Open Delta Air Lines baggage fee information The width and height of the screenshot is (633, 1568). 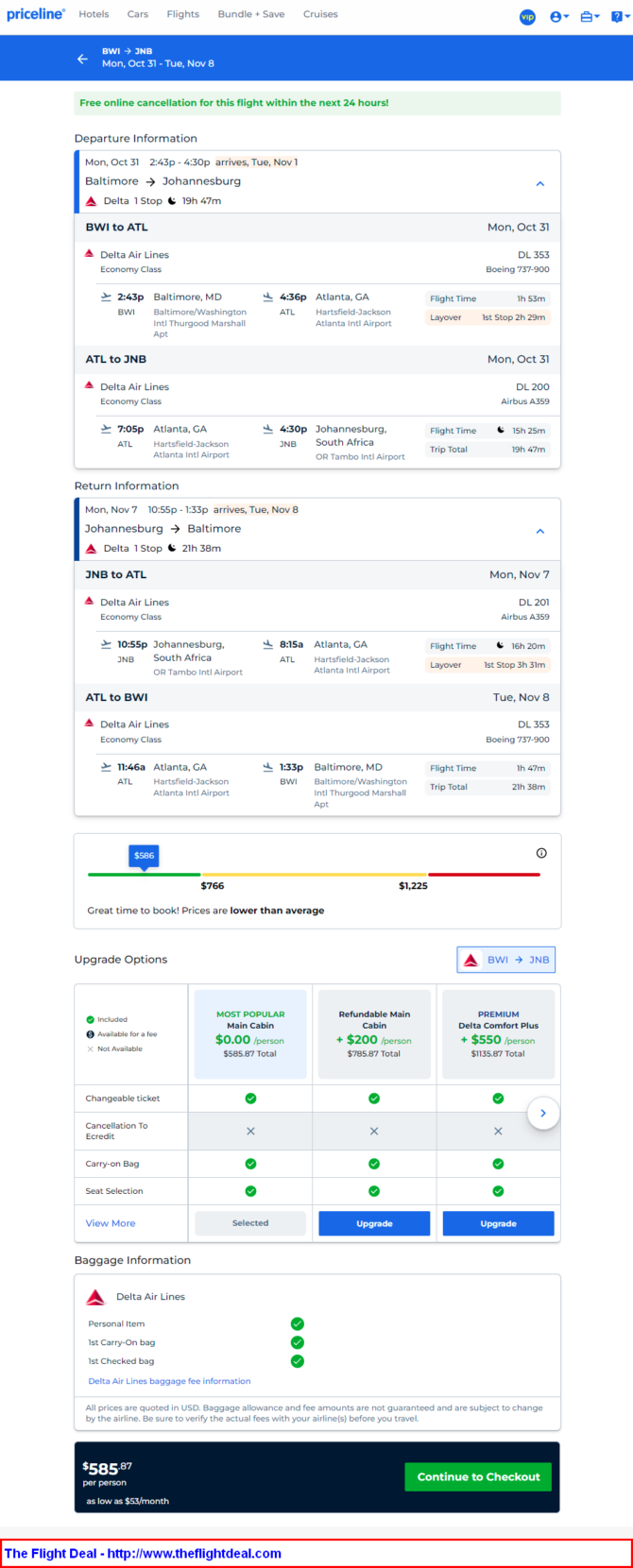169,1381
